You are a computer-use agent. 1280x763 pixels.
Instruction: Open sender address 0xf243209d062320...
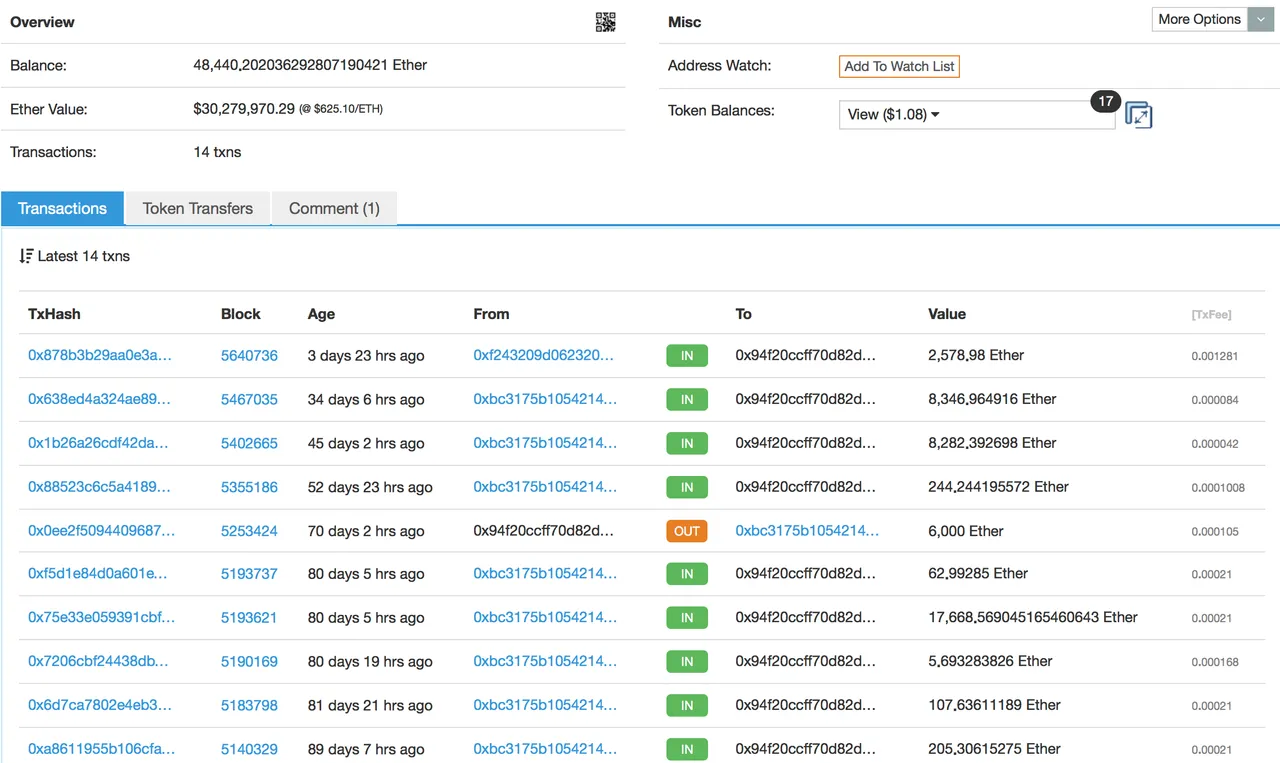(x=544, y=355)
